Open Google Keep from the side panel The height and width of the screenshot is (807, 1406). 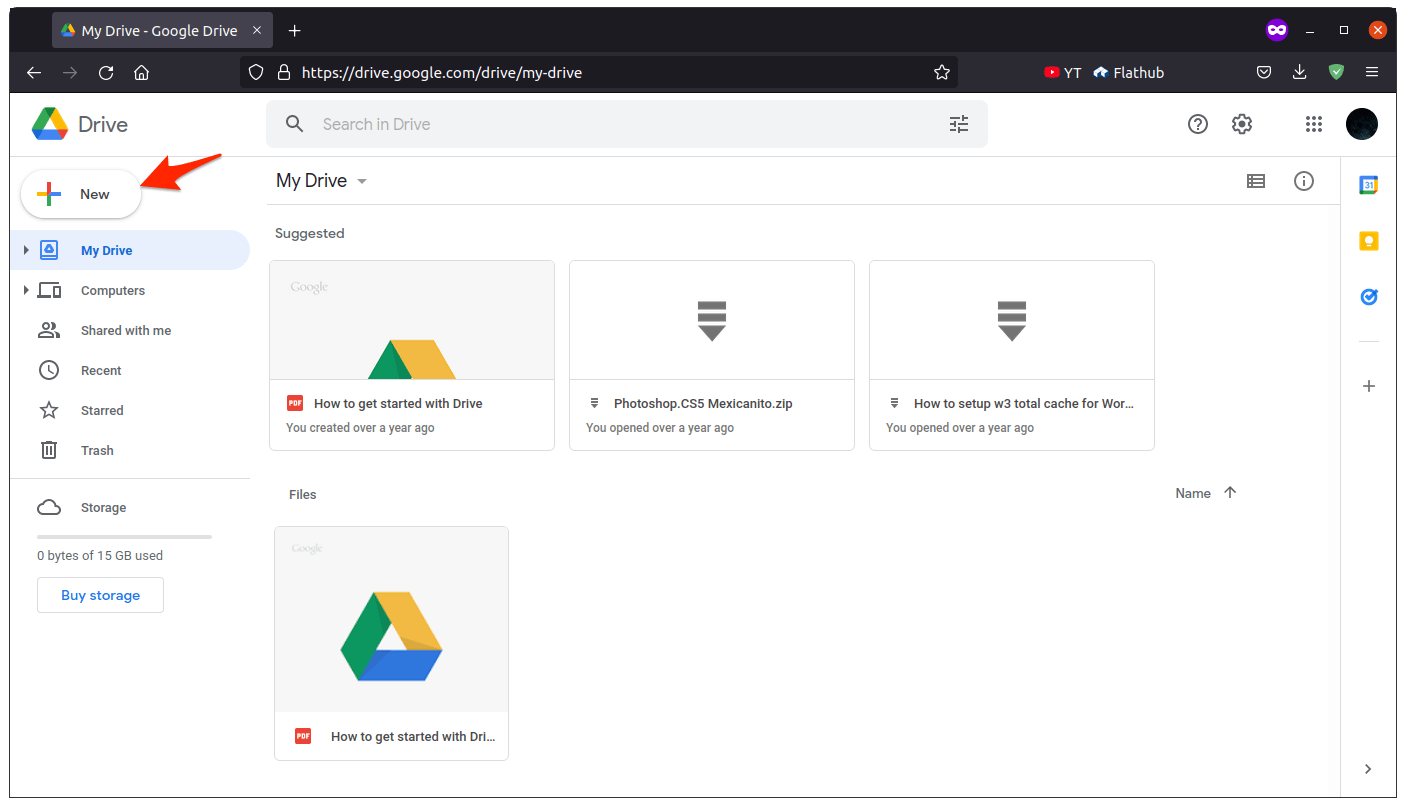[1369, 240]
